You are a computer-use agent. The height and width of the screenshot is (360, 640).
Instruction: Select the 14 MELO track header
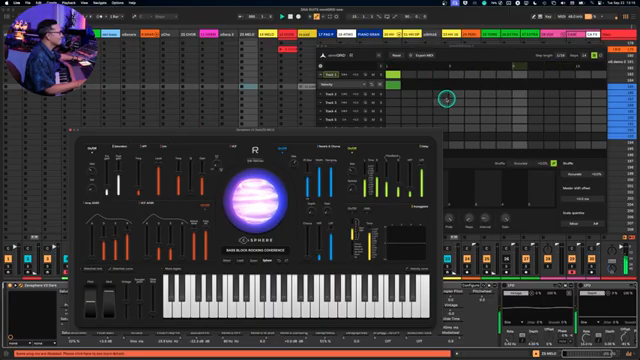pyautogui.click(x=267, y=34)
